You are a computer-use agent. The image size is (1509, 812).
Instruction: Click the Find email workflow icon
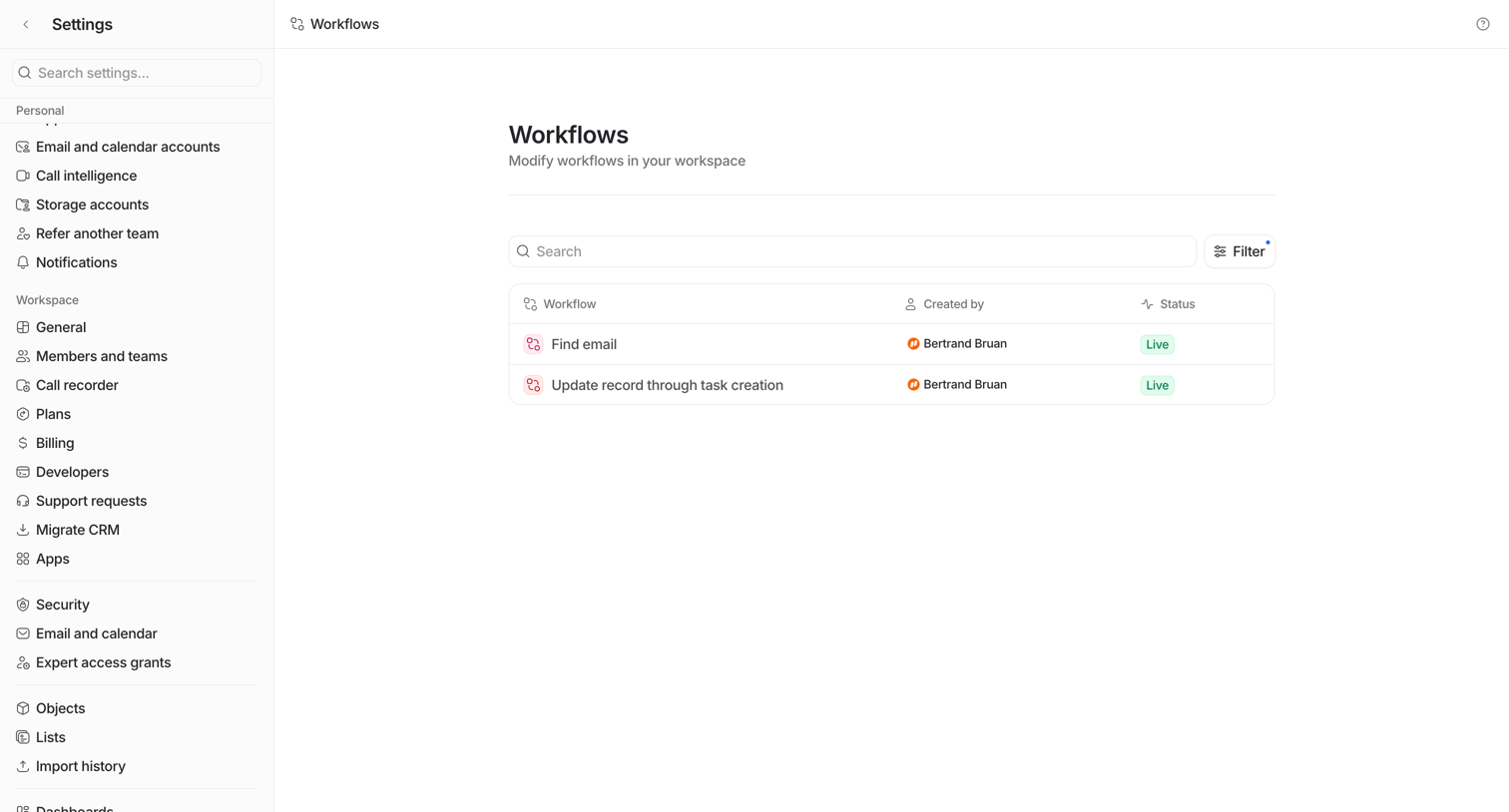pyautogui.click(x=533, y=344)
